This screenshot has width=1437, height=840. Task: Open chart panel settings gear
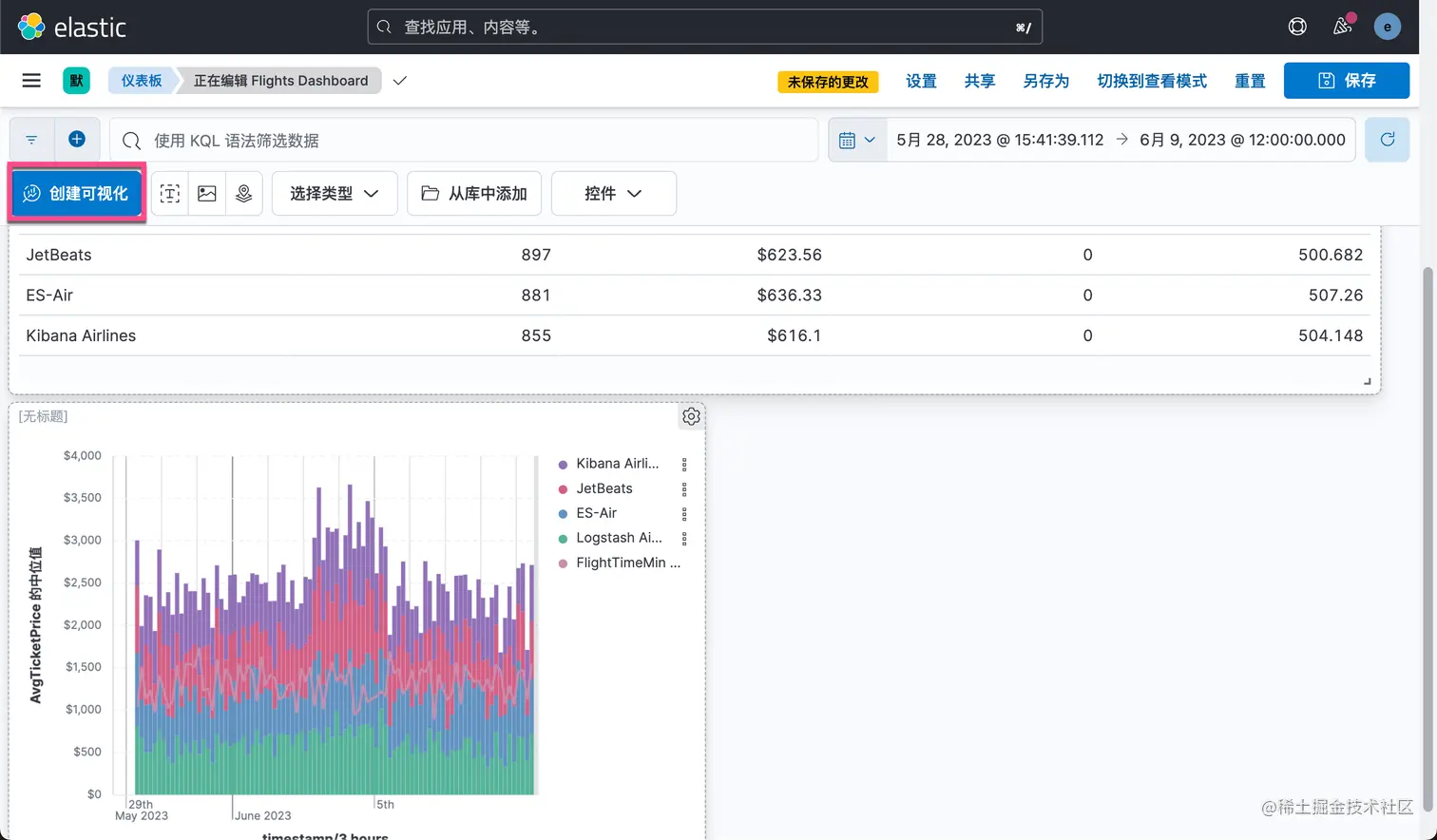click(x=691, y=416)
